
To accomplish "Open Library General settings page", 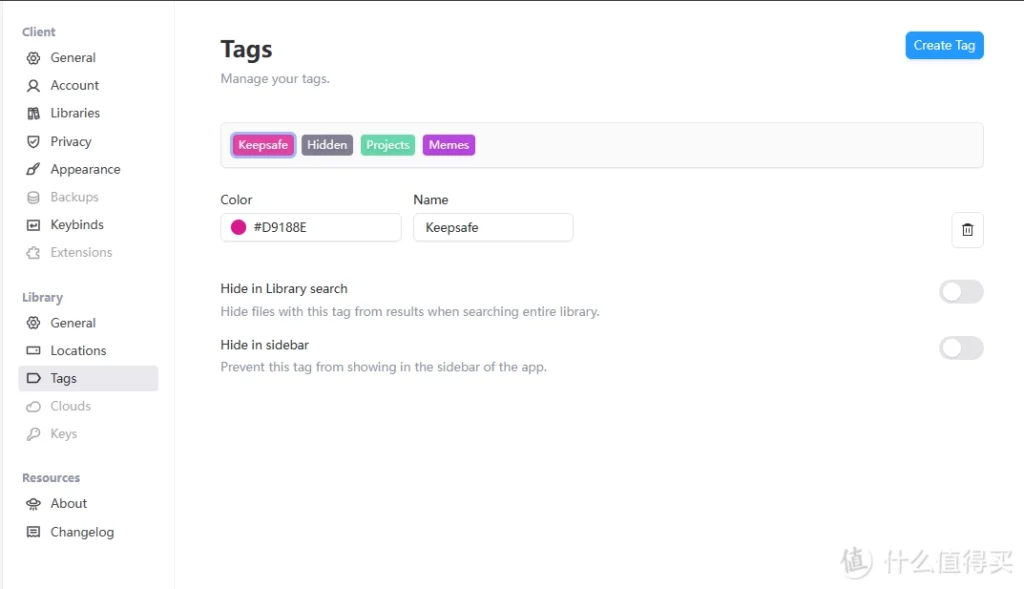I will (73, 323).
